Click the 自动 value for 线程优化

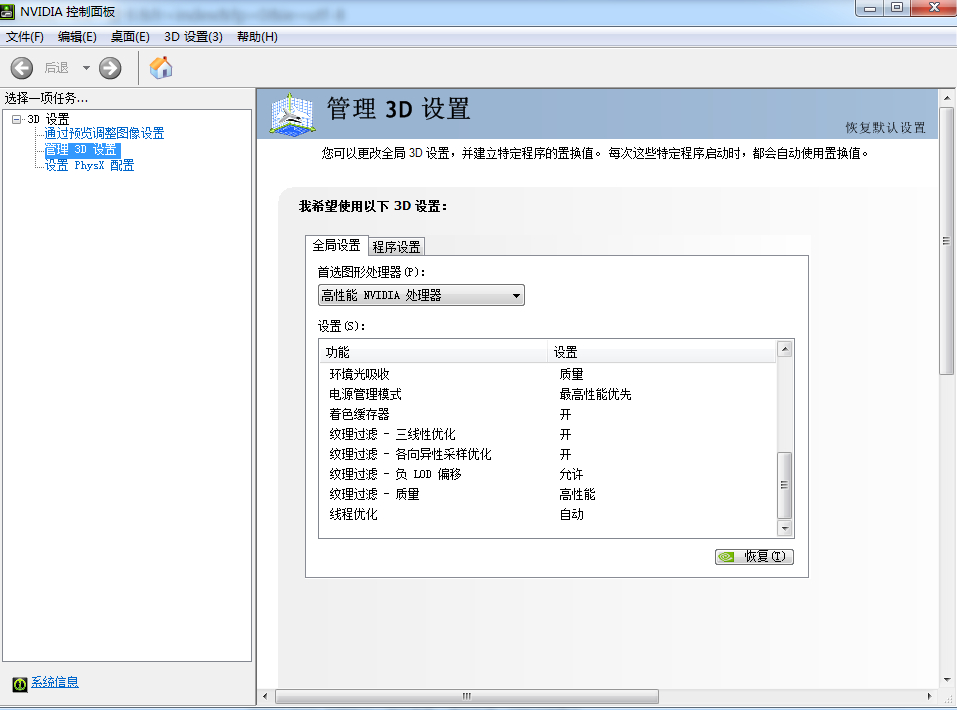(571, 515)
